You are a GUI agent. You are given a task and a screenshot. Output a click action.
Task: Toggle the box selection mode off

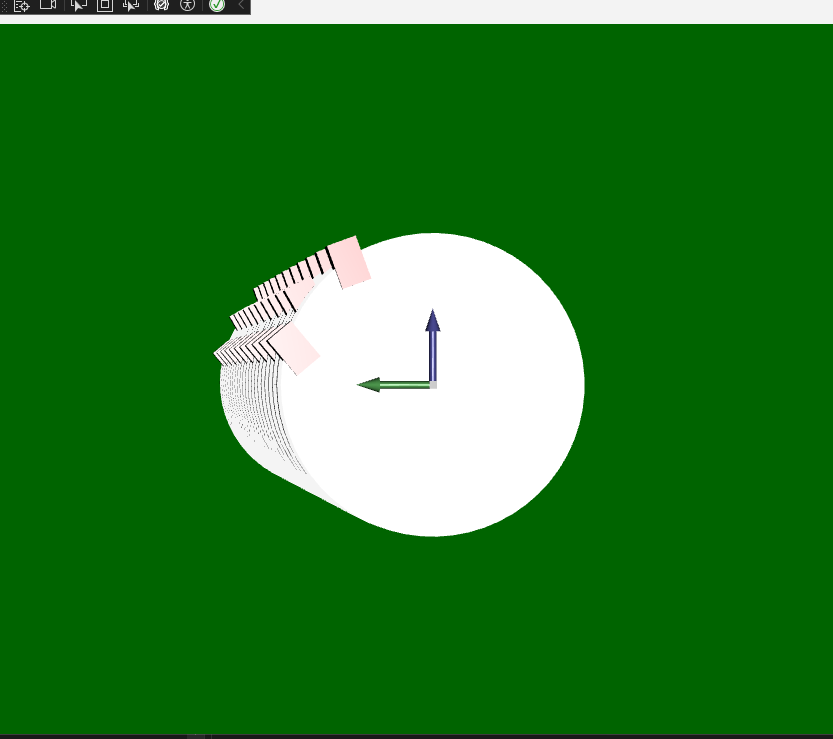(105, 5)
